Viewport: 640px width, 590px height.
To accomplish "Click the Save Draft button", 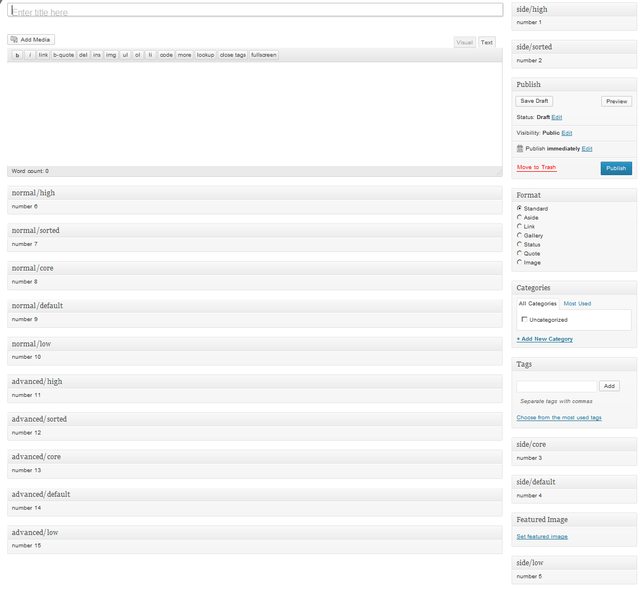I will pos(534,101).
